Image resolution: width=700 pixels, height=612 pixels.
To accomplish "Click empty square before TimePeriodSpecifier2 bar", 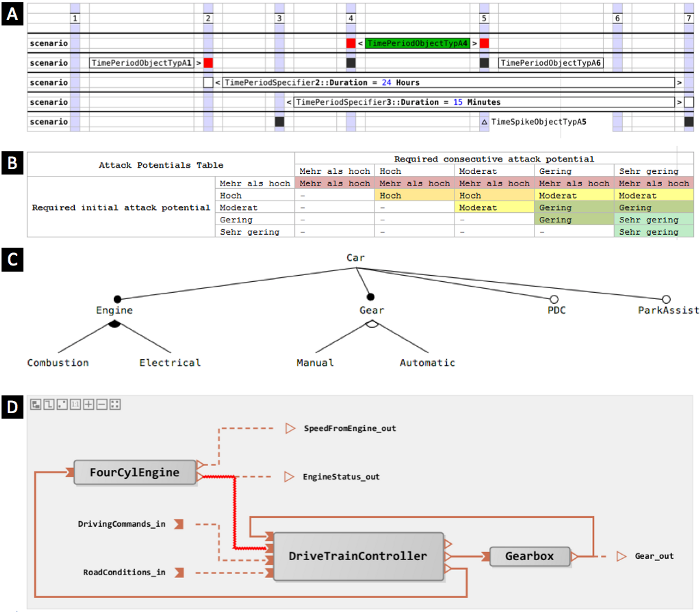I will pyautogui.click(x=208, y=82).
